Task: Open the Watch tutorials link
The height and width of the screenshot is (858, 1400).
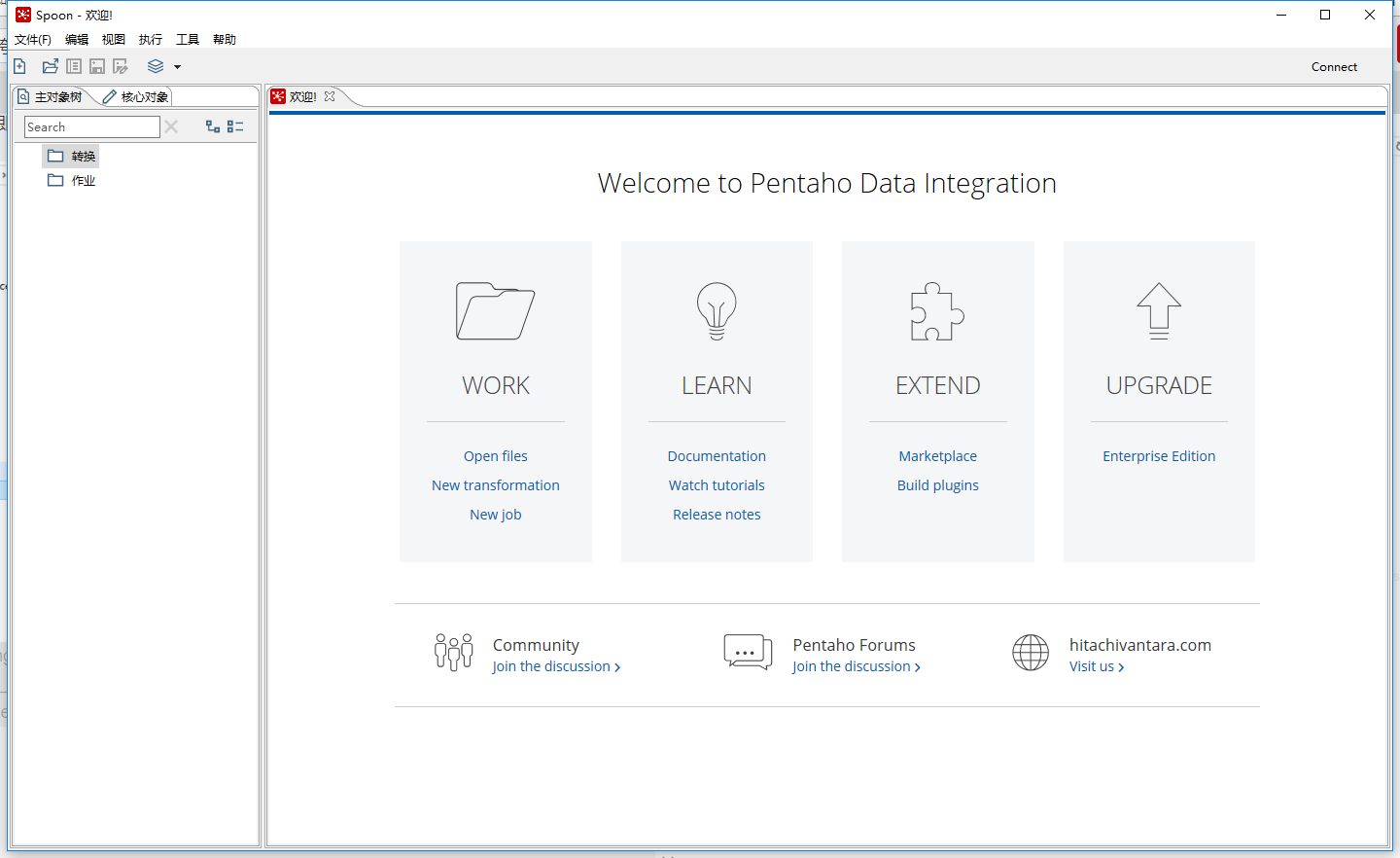Action: 717,485
